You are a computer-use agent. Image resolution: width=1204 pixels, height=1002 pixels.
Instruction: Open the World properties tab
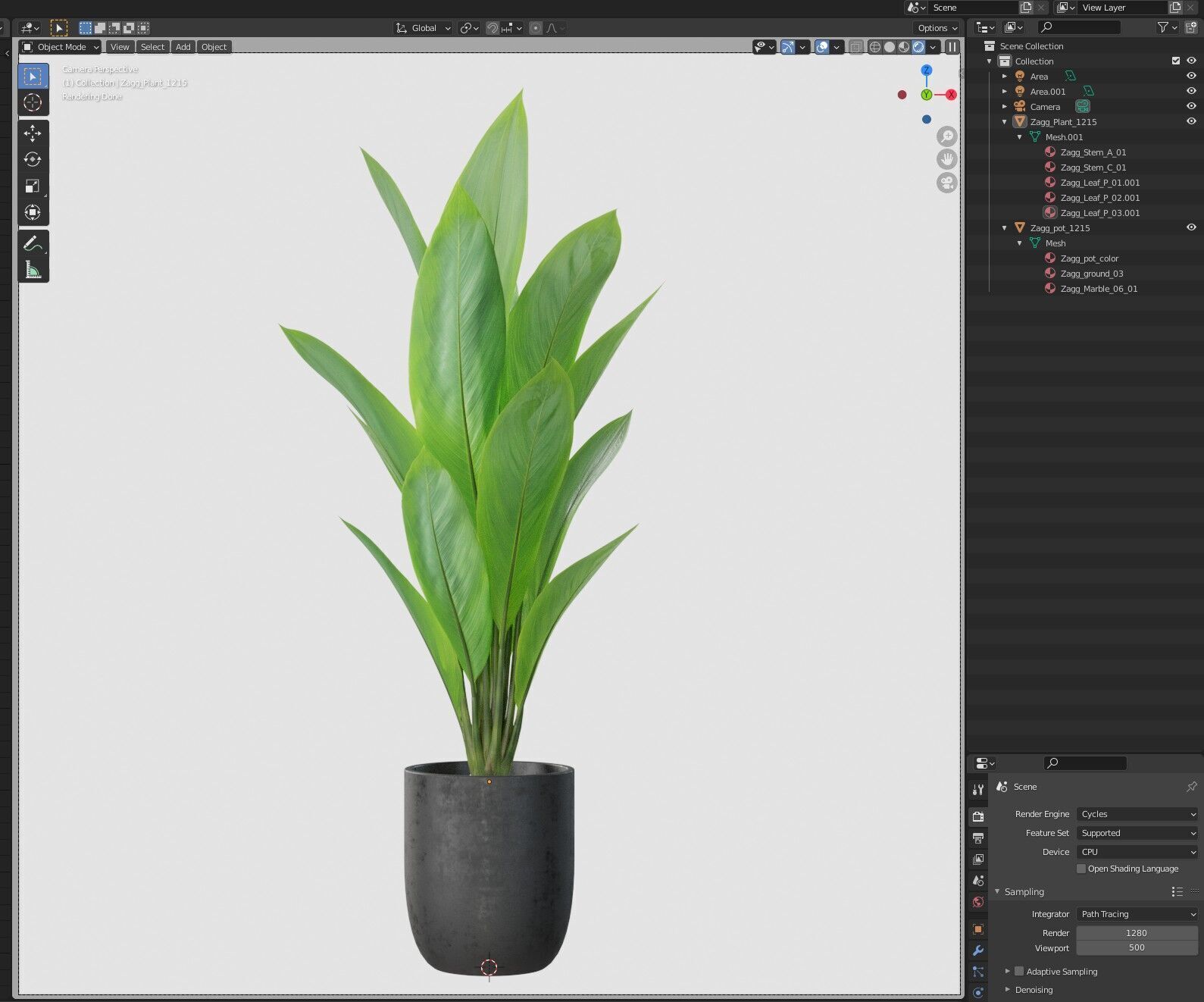tap(978, 902)
